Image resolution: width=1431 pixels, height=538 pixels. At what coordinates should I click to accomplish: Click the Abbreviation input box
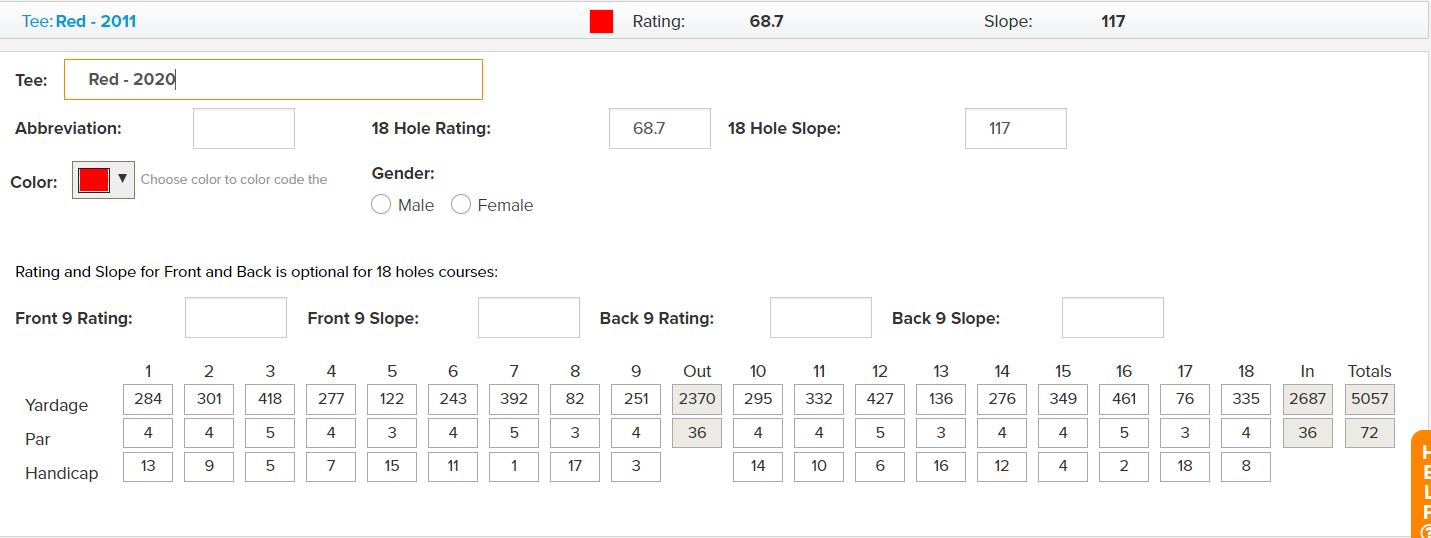point(244,128)
